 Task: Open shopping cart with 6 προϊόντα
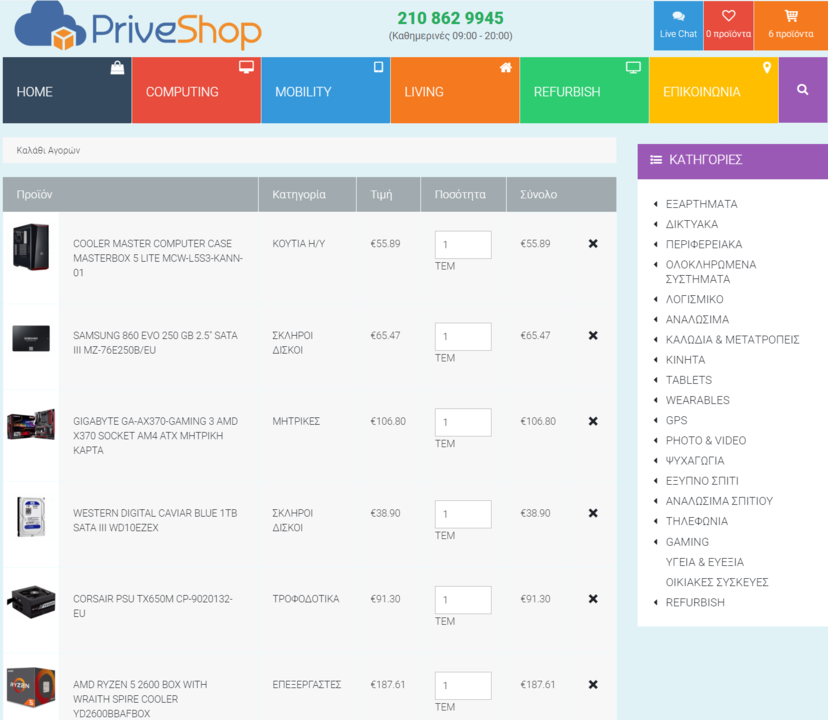click(791, 25)
